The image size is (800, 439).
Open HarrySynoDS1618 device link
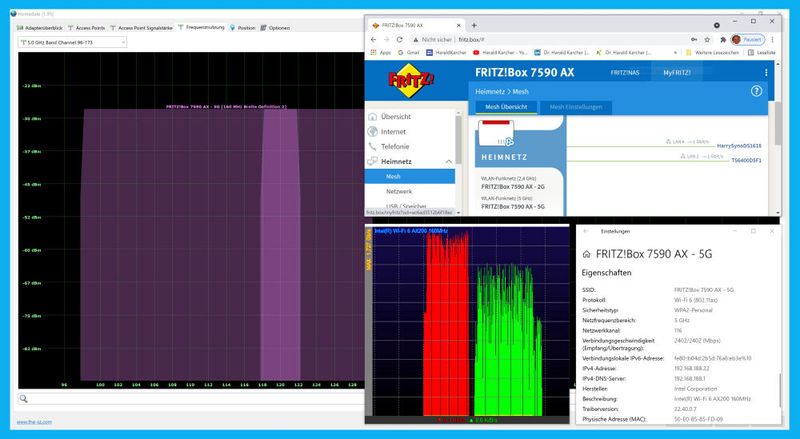(738, 146)
